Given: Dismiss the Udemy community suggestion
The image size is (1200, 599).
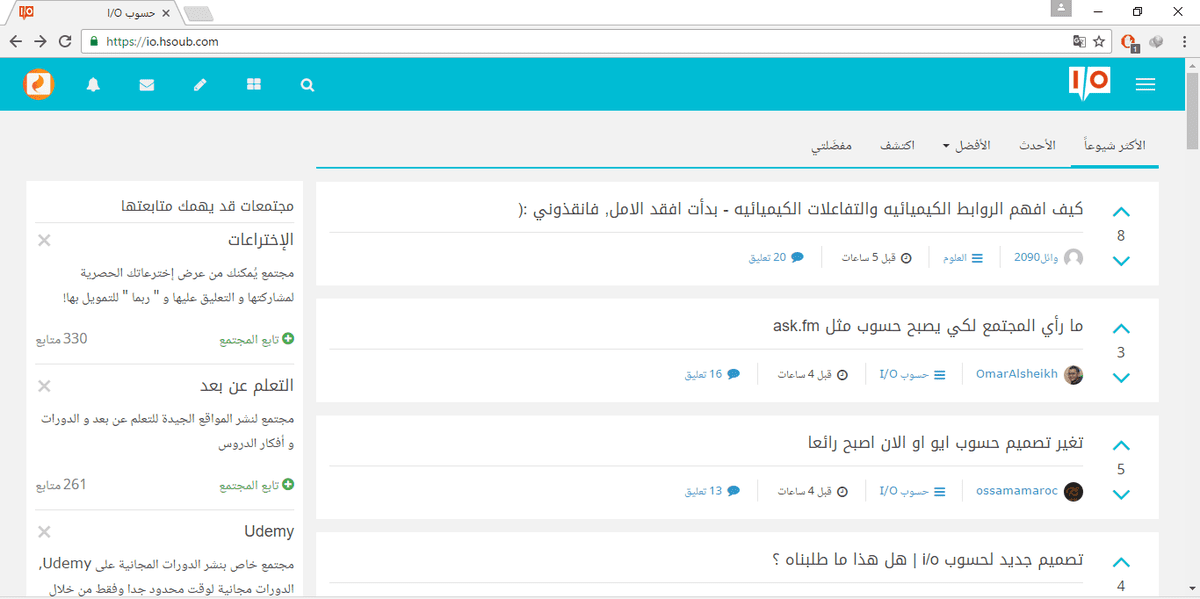Looking at the screenshot, I should pos(44,531).
